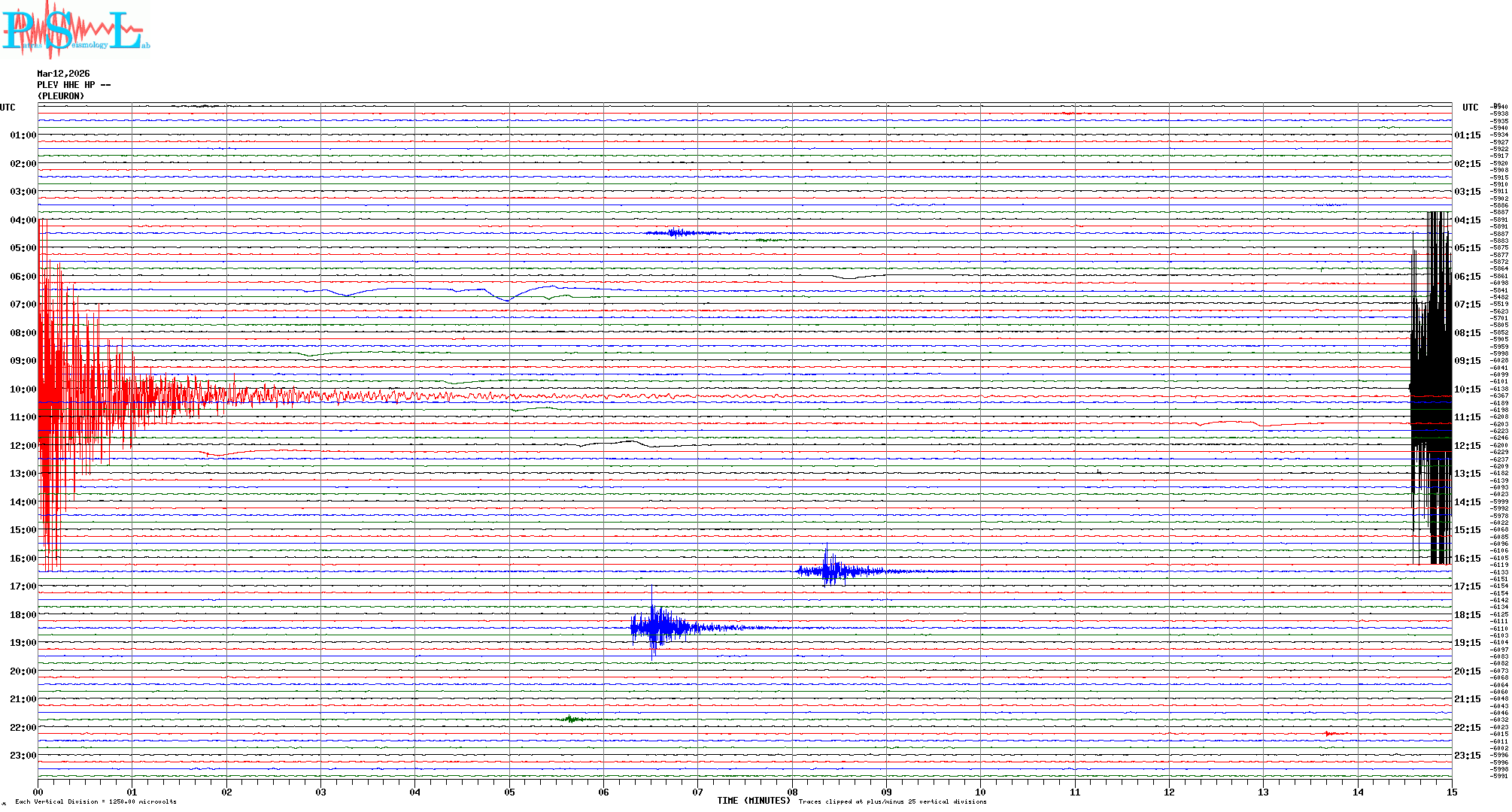Click the Mar12,2026 date label
Viewport: 1512px width, 812px height.
point(63,74)
